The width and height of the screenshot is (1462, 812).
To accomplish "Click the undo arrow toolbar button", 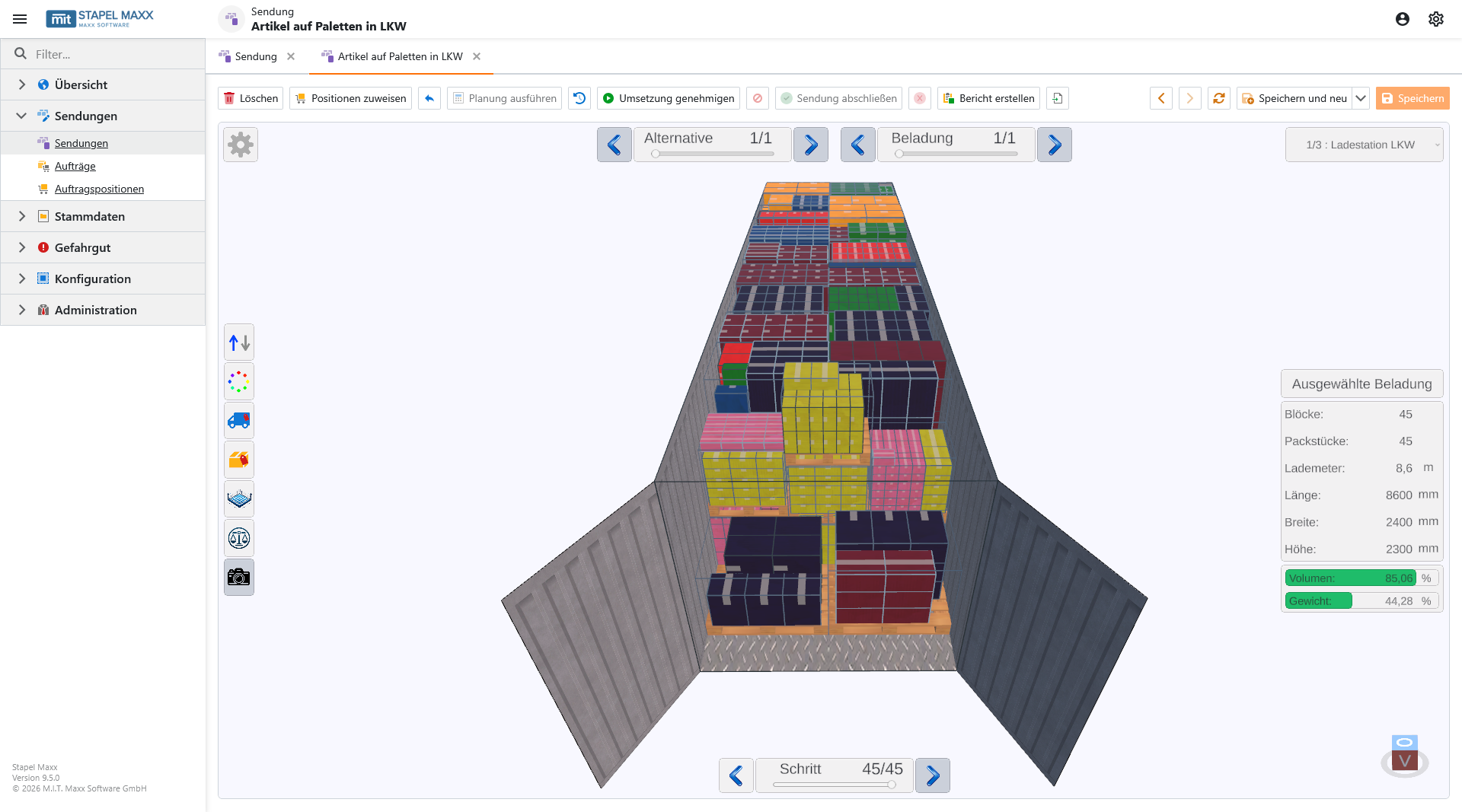I will coord(429,98).
